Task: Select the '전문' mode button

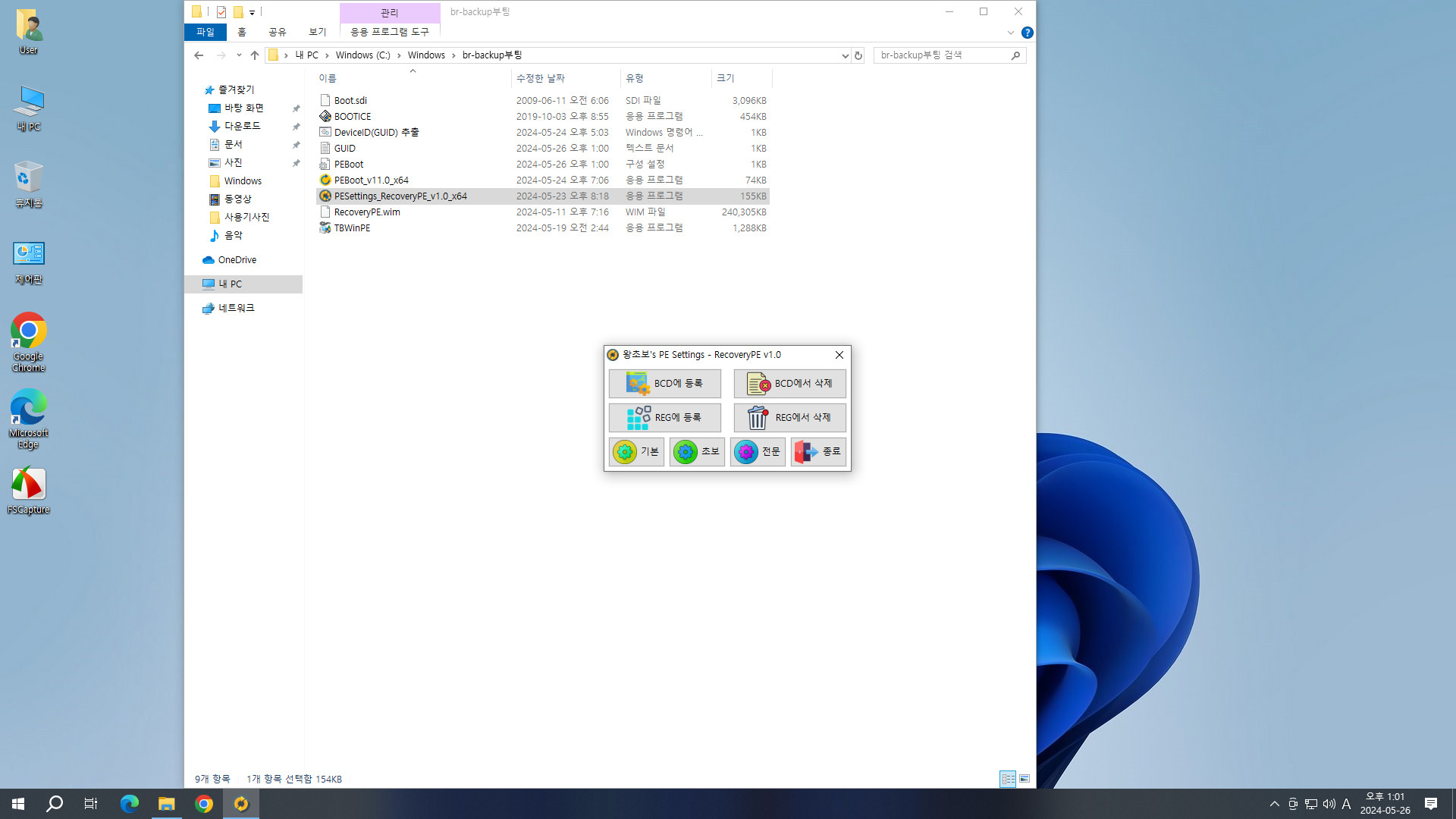Action: point(758,452)
